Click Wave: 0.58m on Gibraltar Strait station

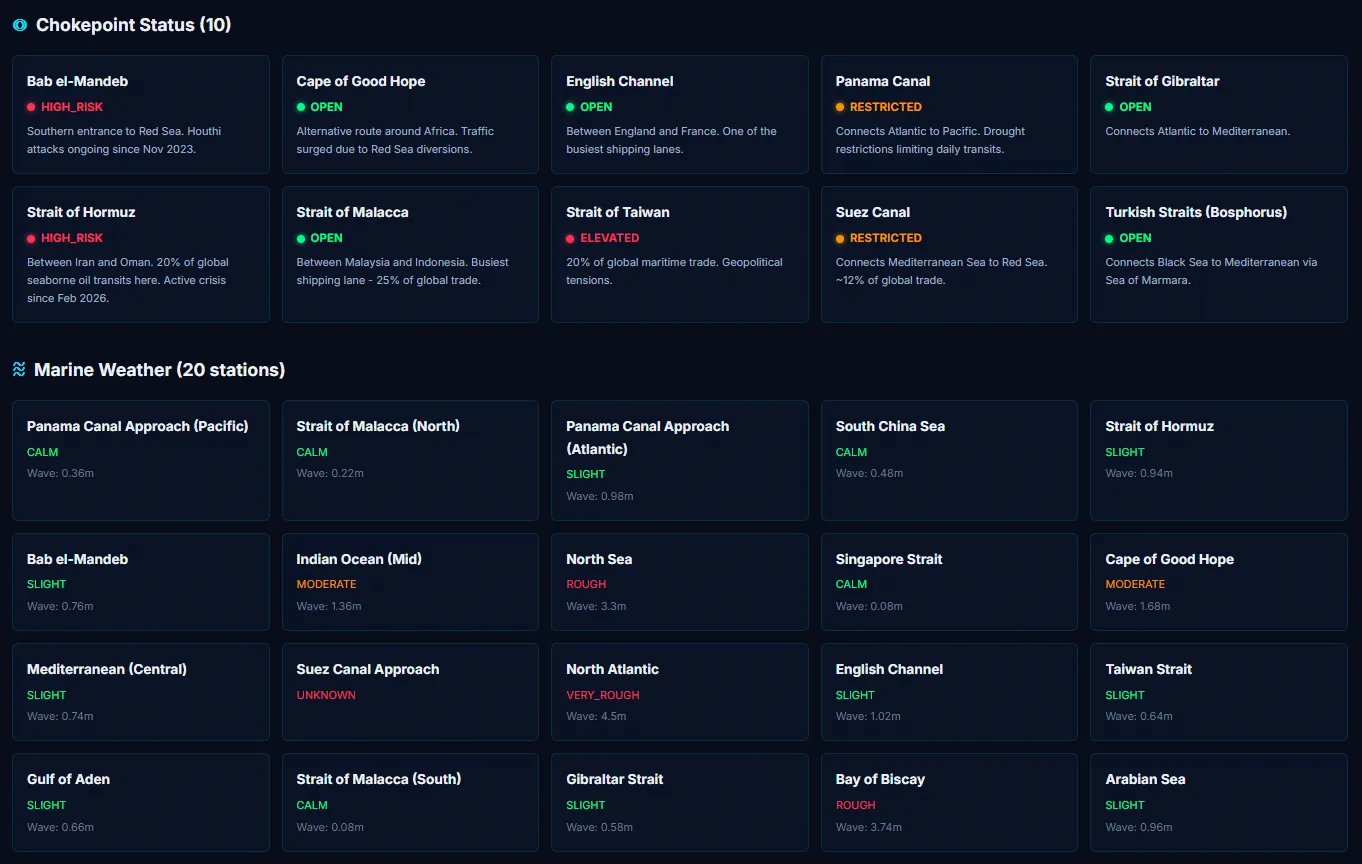(x=599, y=827)
